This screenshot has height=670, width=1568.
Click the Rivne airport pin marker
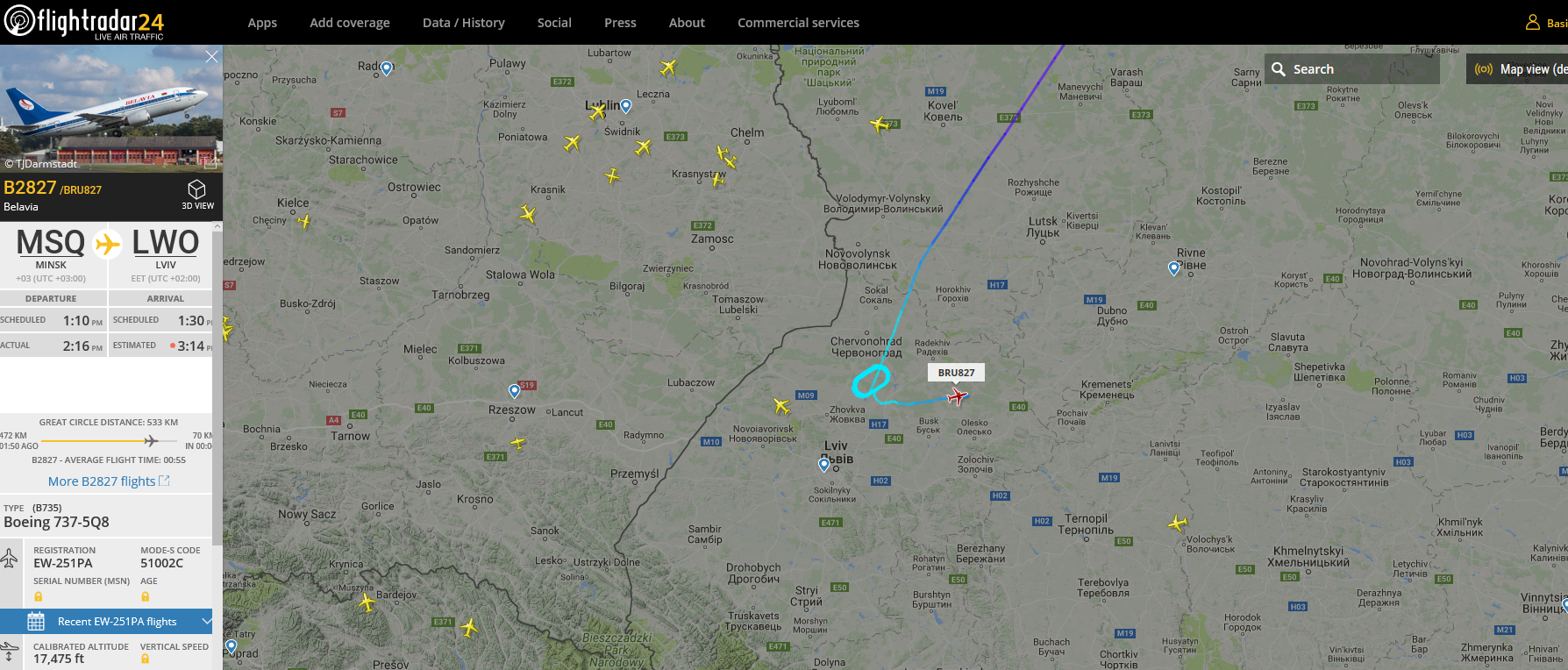coord(1174,268)
